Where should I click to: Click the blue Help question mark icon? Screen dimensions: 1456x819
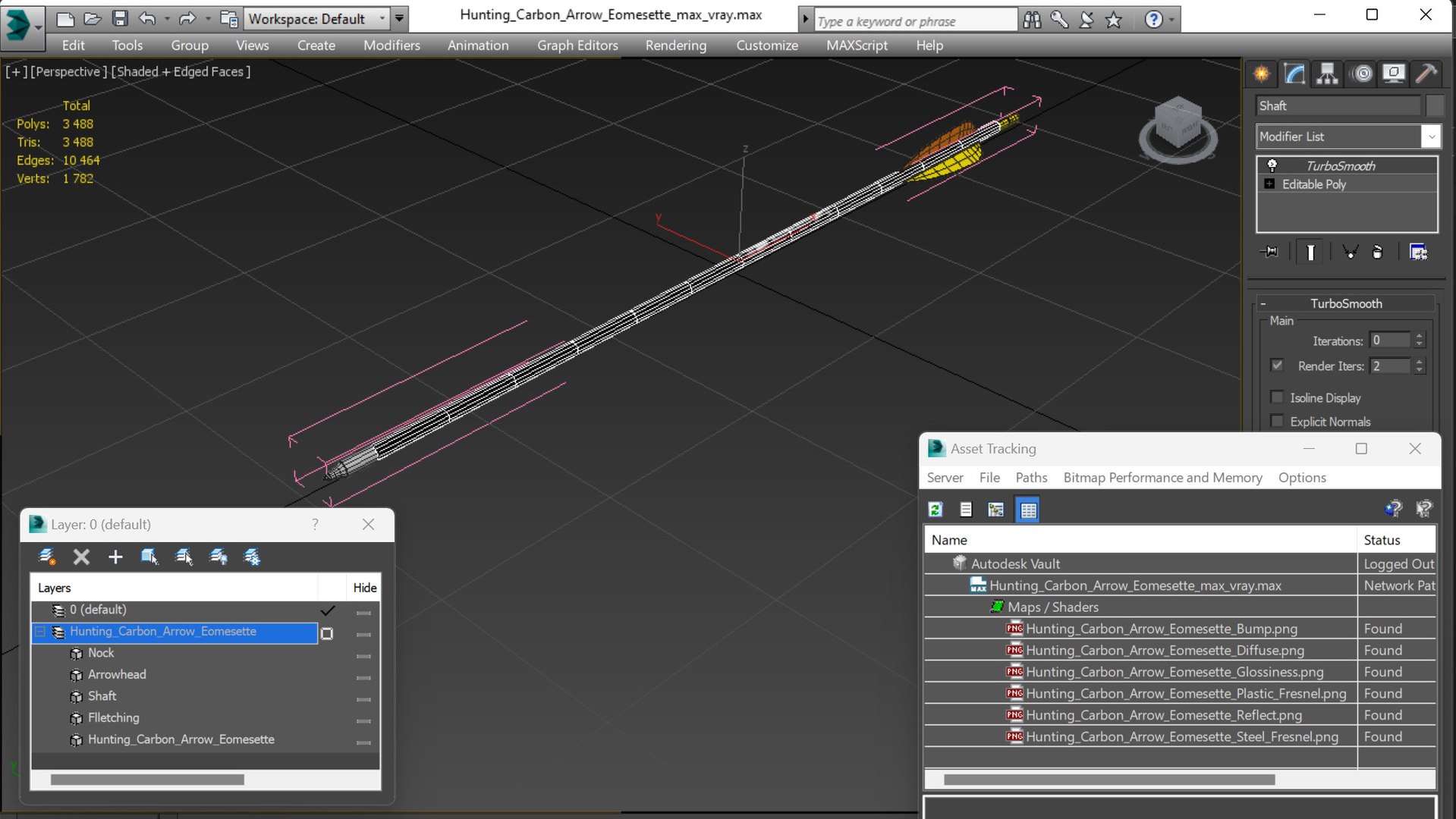pyautogui.click(x=1153, y=20)
